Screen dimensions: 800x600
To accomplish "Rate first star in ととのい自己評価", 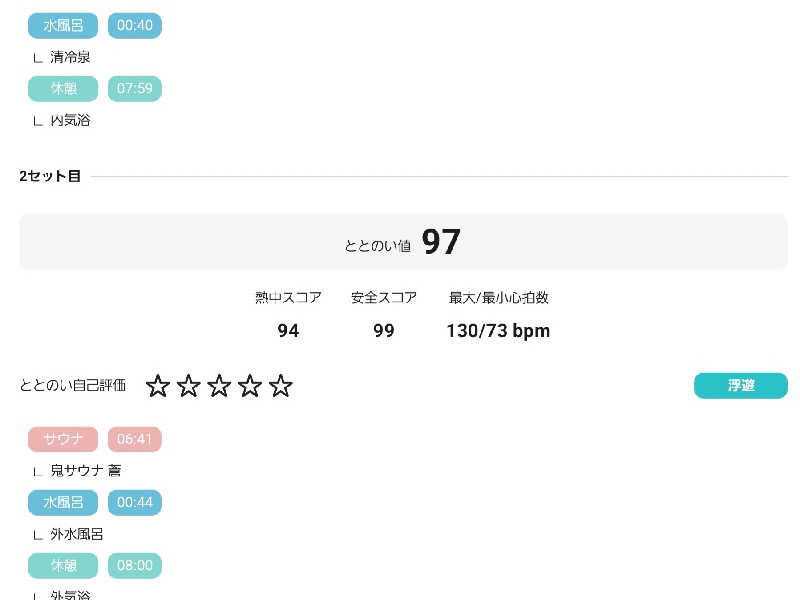I will click(x=158, y=386).
